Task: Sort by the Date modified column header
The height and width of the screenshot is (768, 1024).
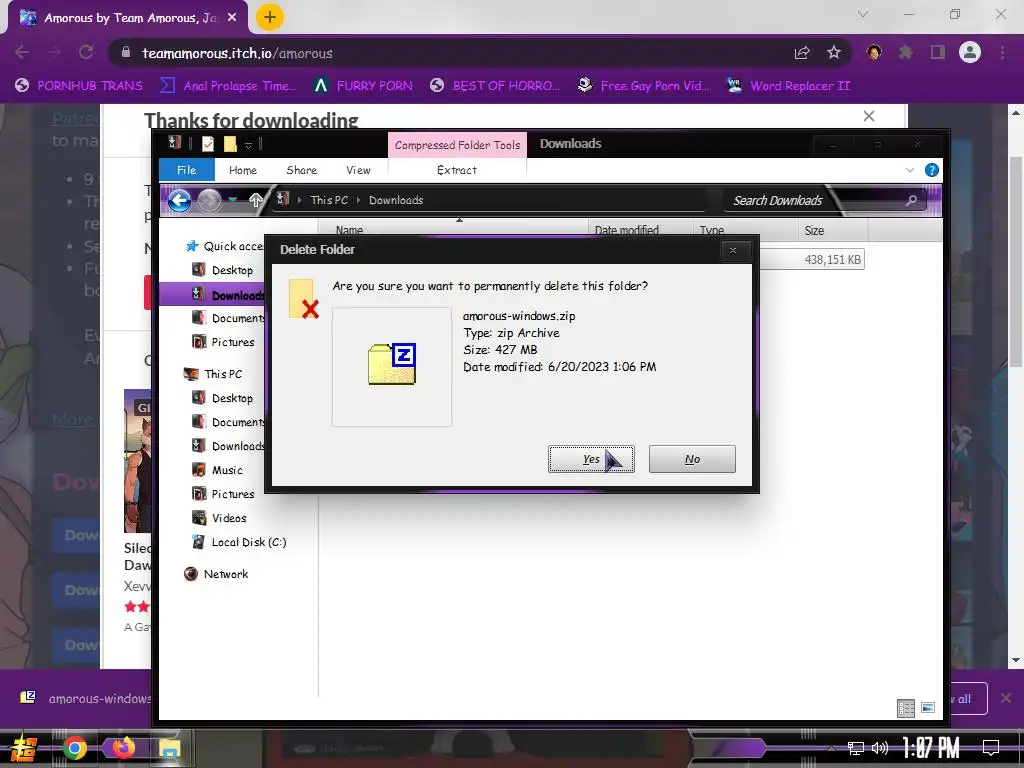Action: [x=640, y=231]
